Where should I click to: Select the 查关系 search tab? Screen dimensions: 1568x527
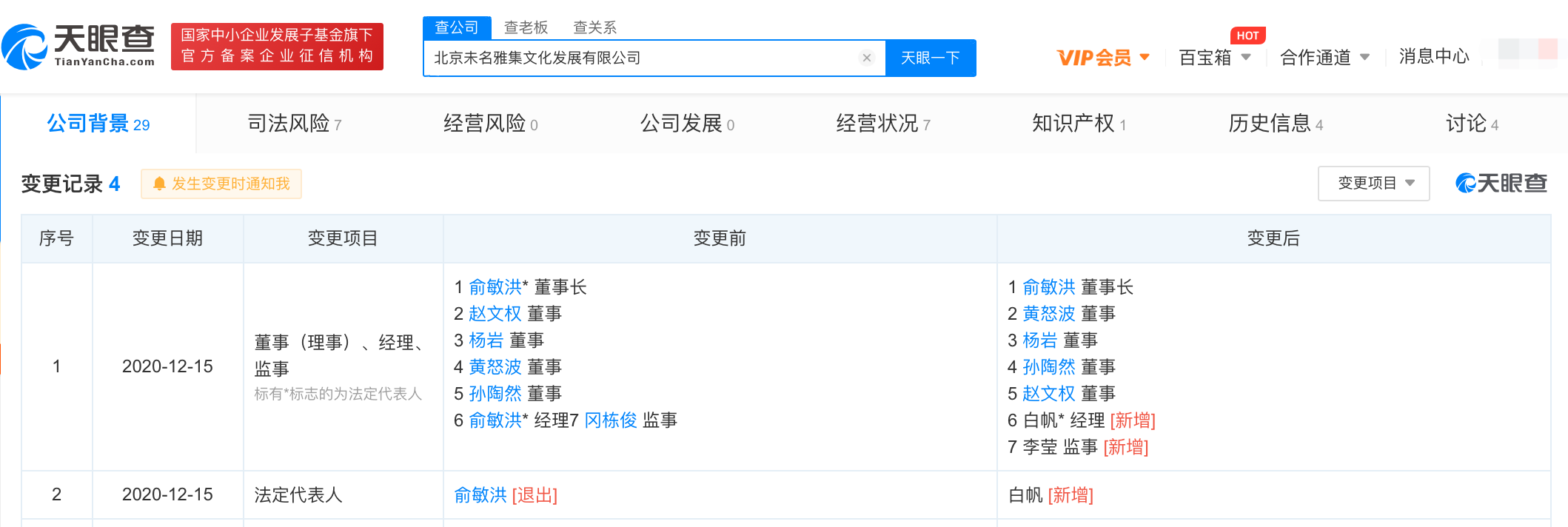click(594, 27)
